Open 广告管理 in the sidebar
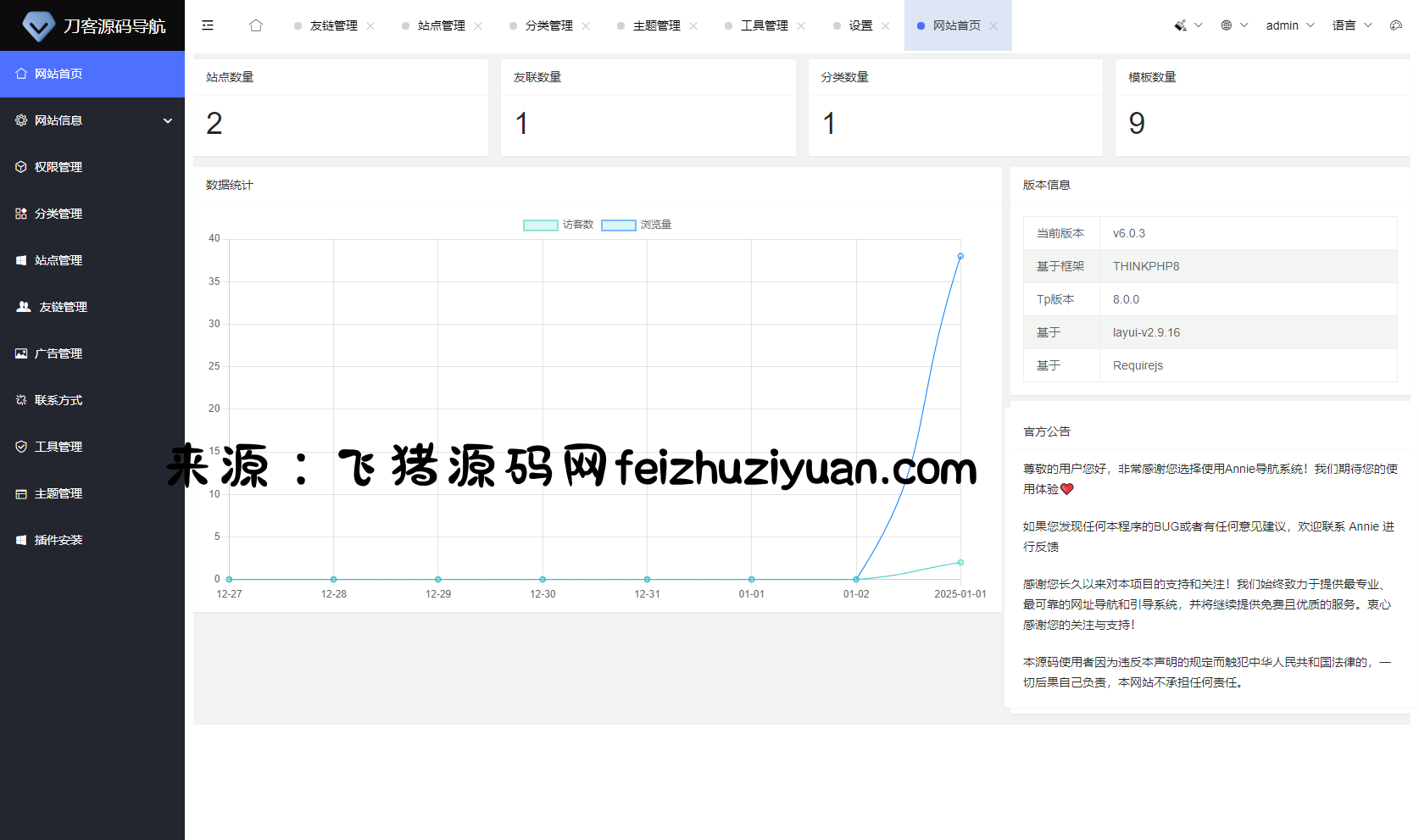Viewport: 1419px width, 840px height. (x=58, y=353)
